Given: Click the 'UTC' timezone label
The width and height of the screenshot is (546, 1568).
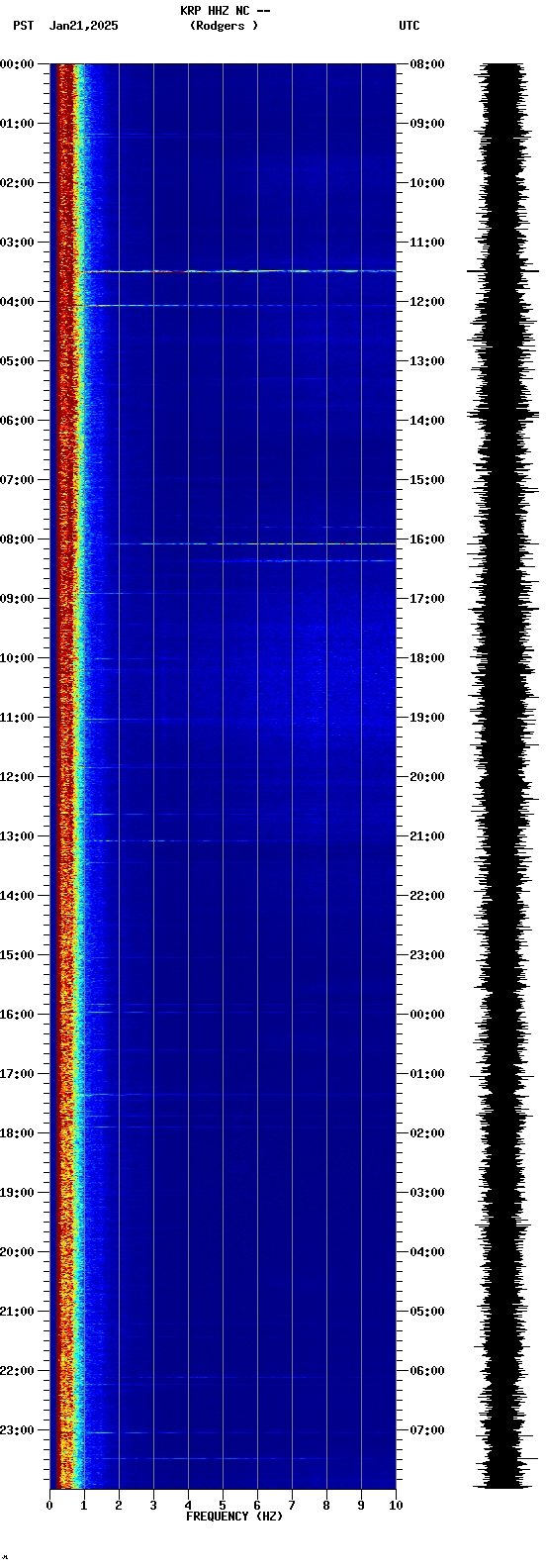Looking at the screenshot, I should [409, 26].
